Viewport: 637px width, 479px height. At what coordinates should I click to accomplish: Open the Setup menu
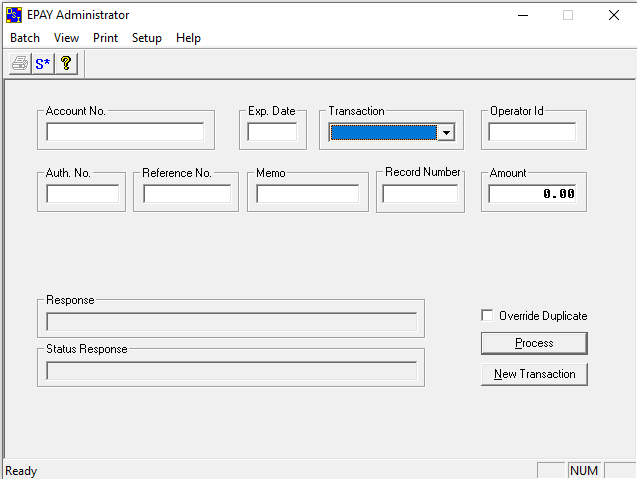(x=147, y=38)
